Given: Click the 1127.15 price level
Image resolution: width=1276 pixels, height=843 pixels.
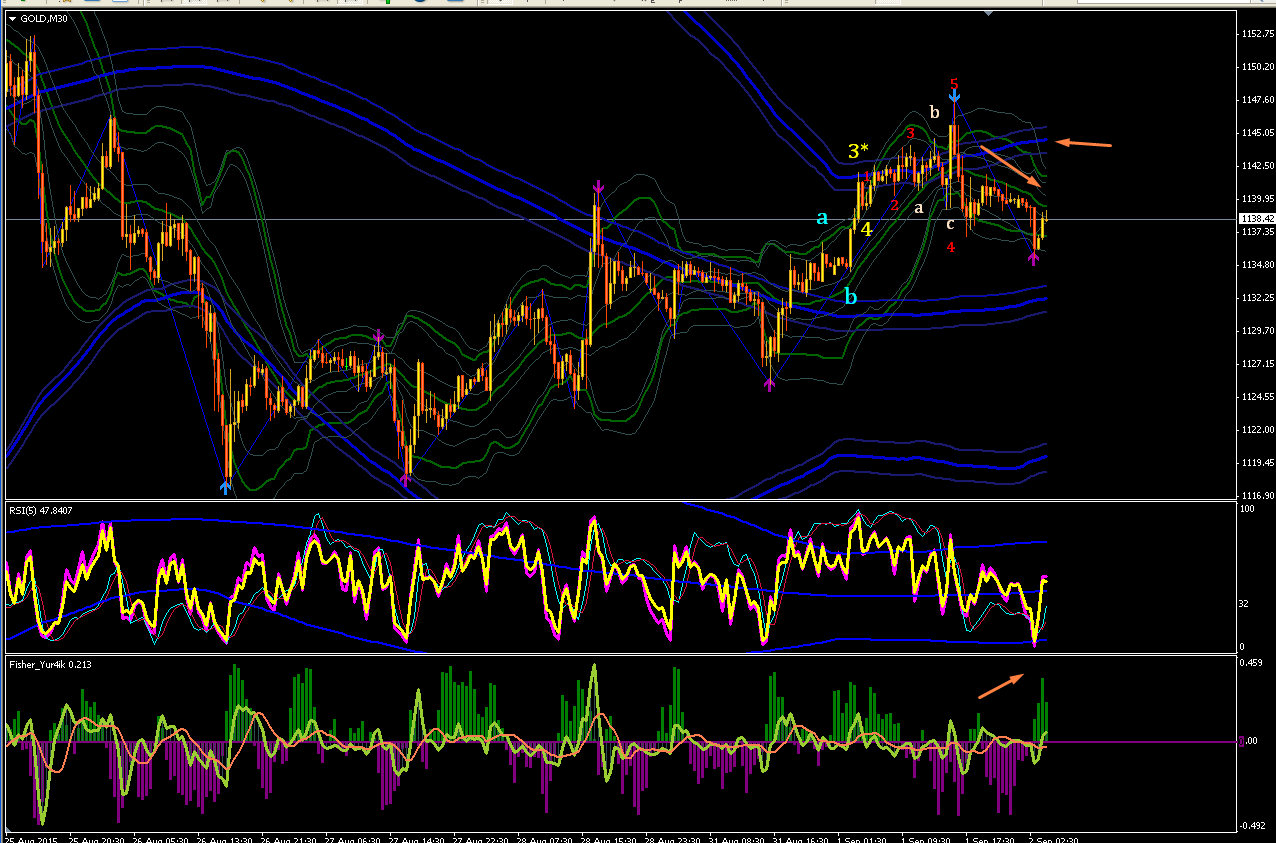Looking at the screenshot, I should 1256,364.
